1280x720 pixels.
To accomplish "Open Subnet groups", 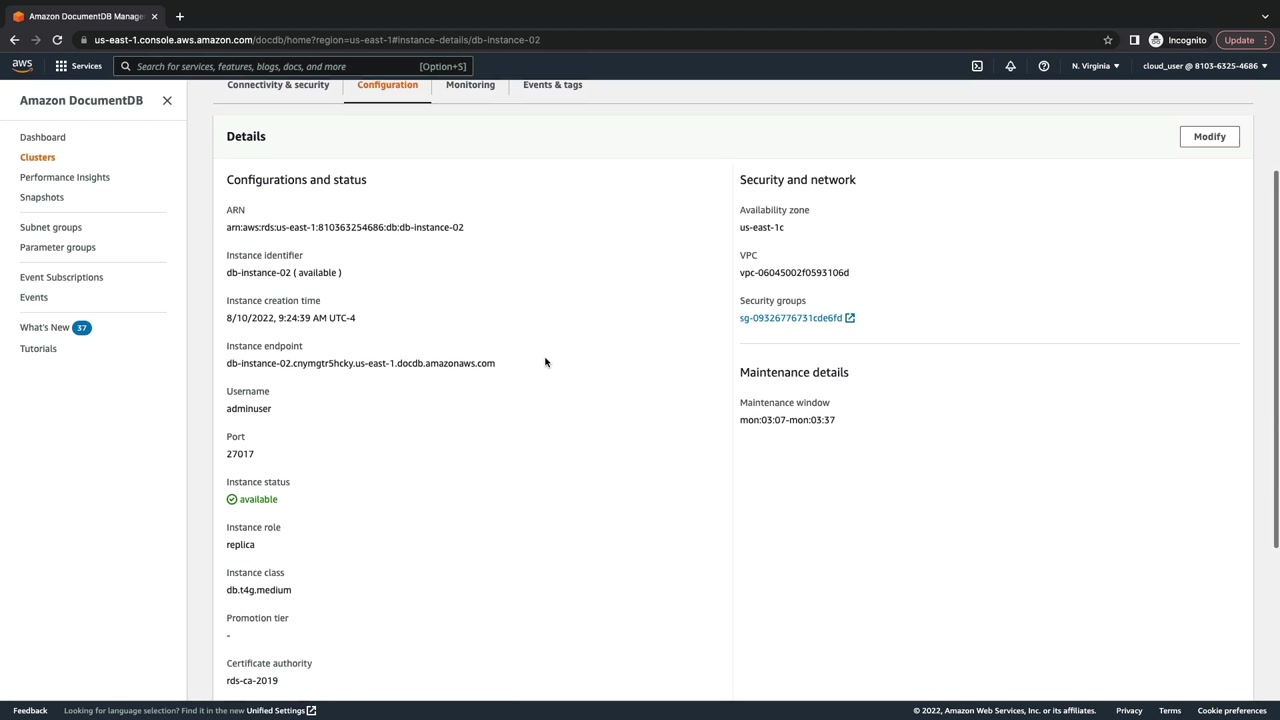I will click(x=51, y=227).
